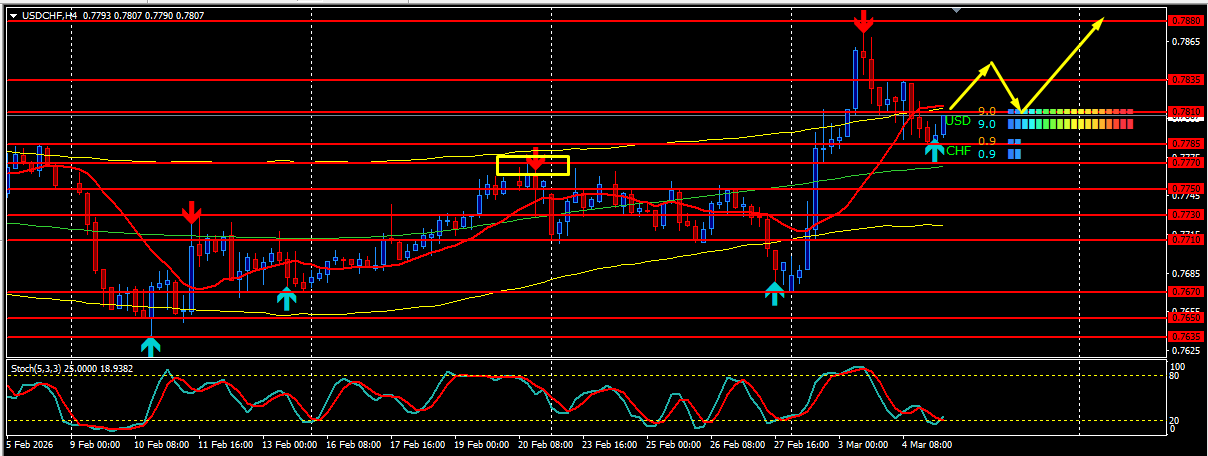Click the red sell arrow above the 0.7880 peak

click(x=863, y=21)
